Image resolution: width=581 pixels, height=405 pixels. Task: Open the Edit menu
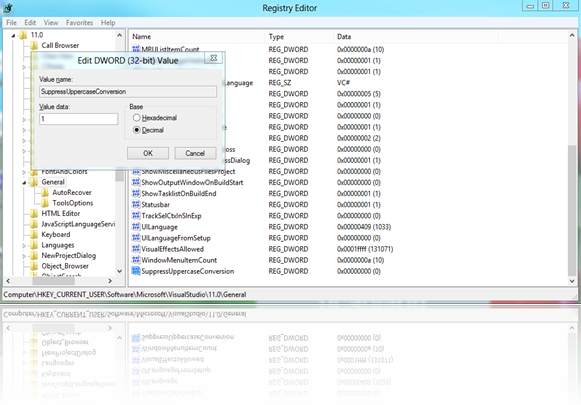pos(30,23)
